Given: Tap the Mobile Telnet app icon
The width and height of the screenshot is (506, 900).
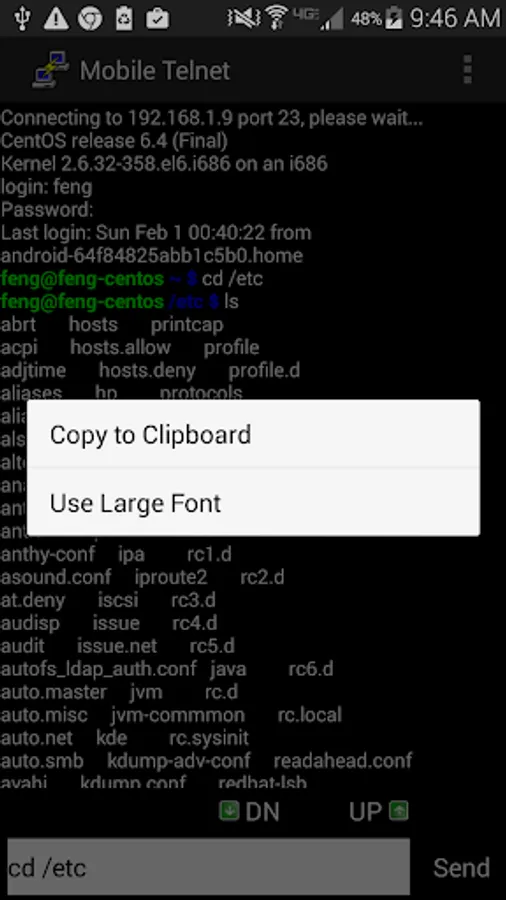Looking at the screenshot, I should (50, 70).
